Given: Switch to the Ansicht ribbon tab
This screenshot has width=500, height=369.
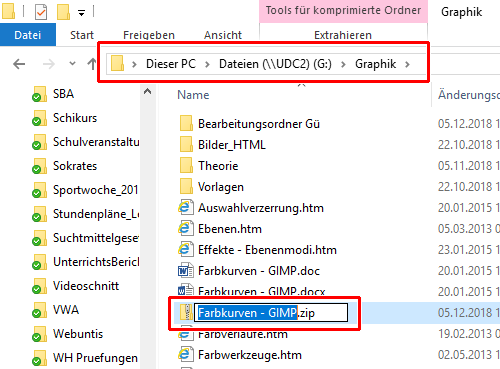Looking at the screenshot, I should [x=223, y=35].
